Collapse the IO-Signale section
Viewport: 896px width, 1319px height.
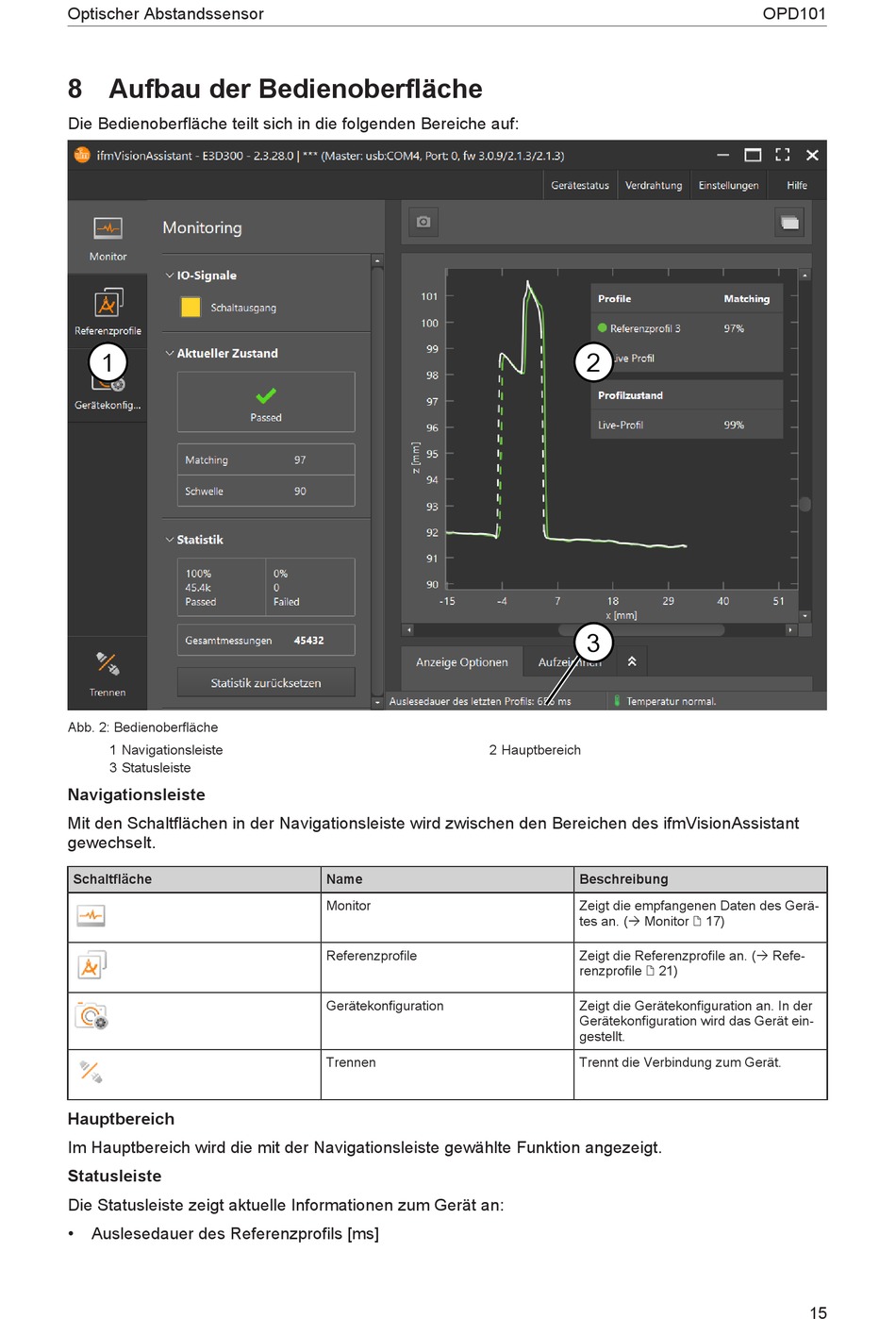[x=170, y=275]
